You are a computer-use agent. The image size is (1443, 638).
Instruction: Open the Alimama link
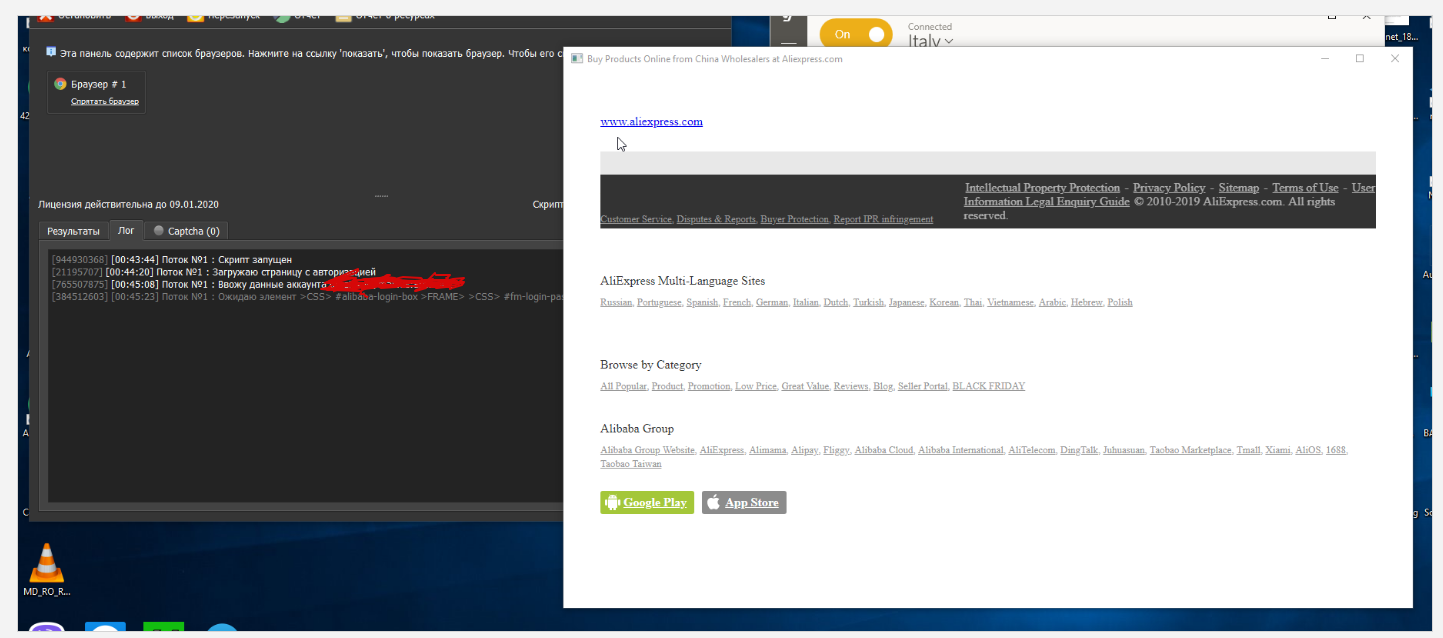768,450
